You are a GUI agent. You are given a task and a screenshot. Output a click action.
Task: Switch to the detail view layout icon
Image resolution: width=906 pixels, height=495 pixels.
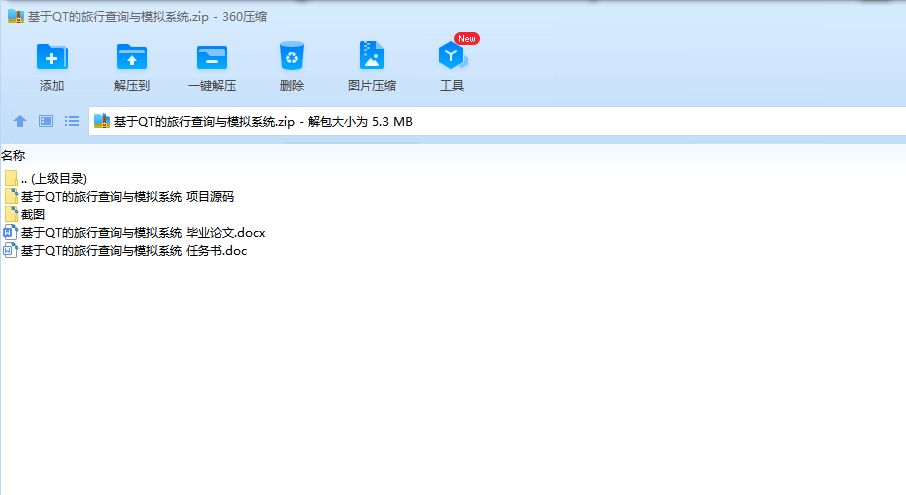click(46, 121)
